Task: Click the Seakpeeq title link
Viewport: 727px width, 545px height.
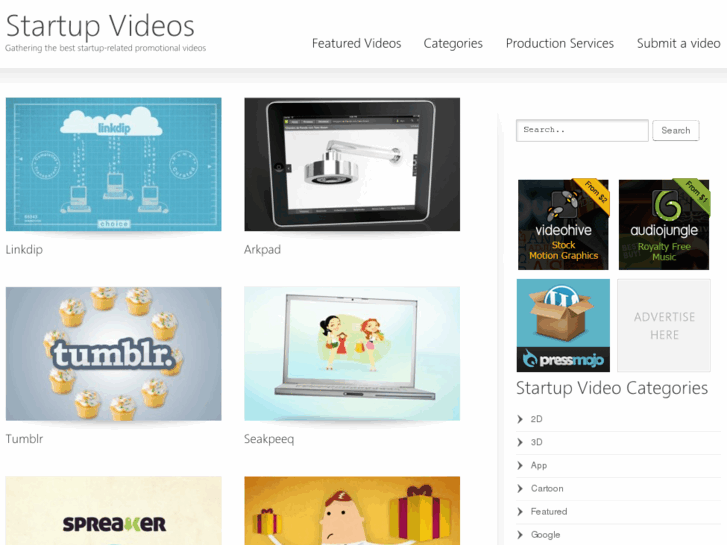Action: click(x=269, y=439)
